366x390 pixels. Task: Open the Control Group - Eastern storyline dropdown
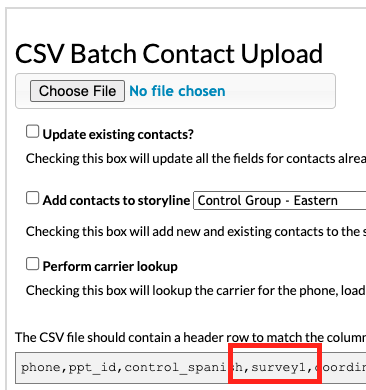(280, 200)
